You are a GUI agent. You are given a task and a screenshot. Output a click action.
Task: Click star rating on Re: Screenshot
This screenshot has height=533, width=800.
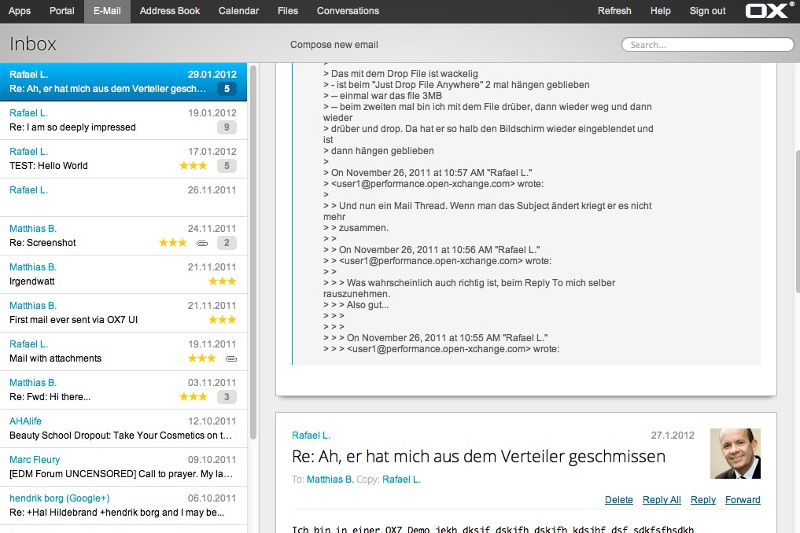click(x=172, y=242)
